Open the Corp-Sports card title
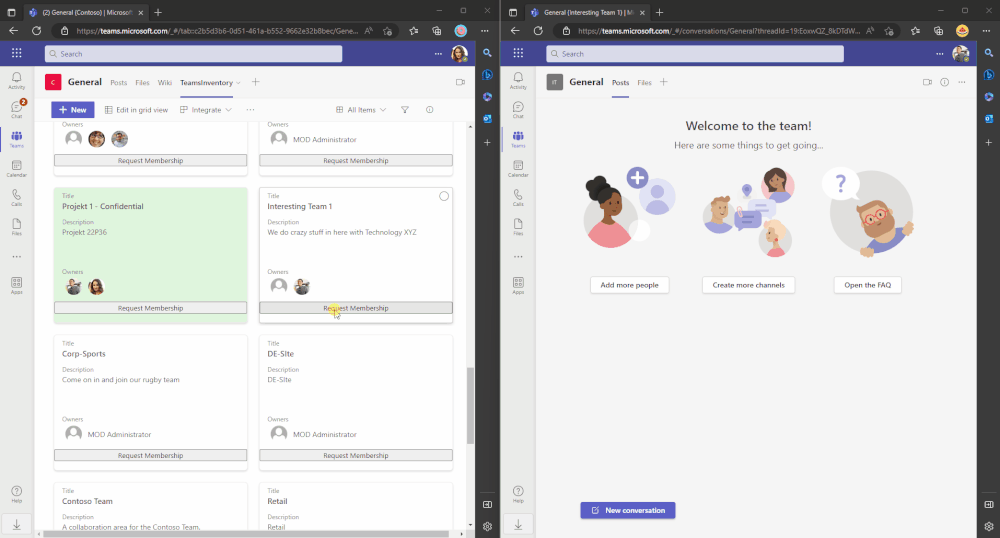Image resolution: width=1000 pixels, height=538 pixels. tap(84, 354)
